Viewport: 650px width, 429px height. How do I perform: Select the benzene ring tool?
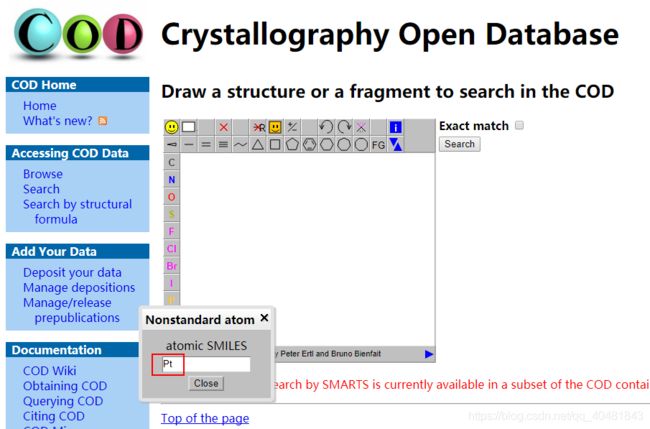310,145
